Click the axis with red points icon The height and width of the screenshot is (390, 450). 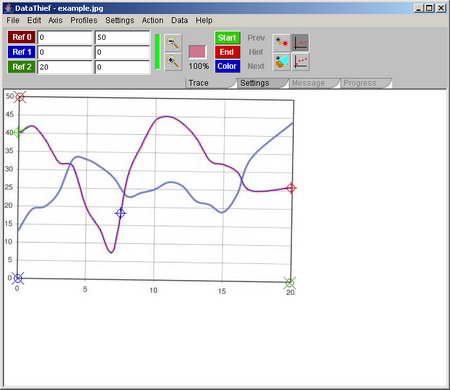[x=301, y=62]
